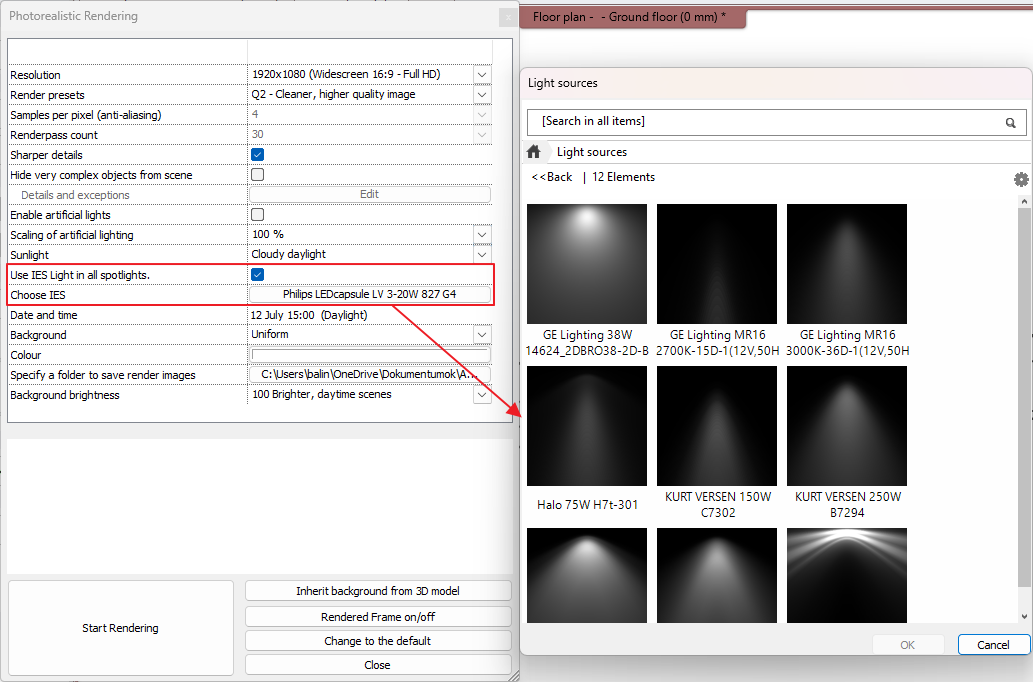
Task: Open the Philips LEDcapsule Choose IES selector
Action: tap(370, 294)
